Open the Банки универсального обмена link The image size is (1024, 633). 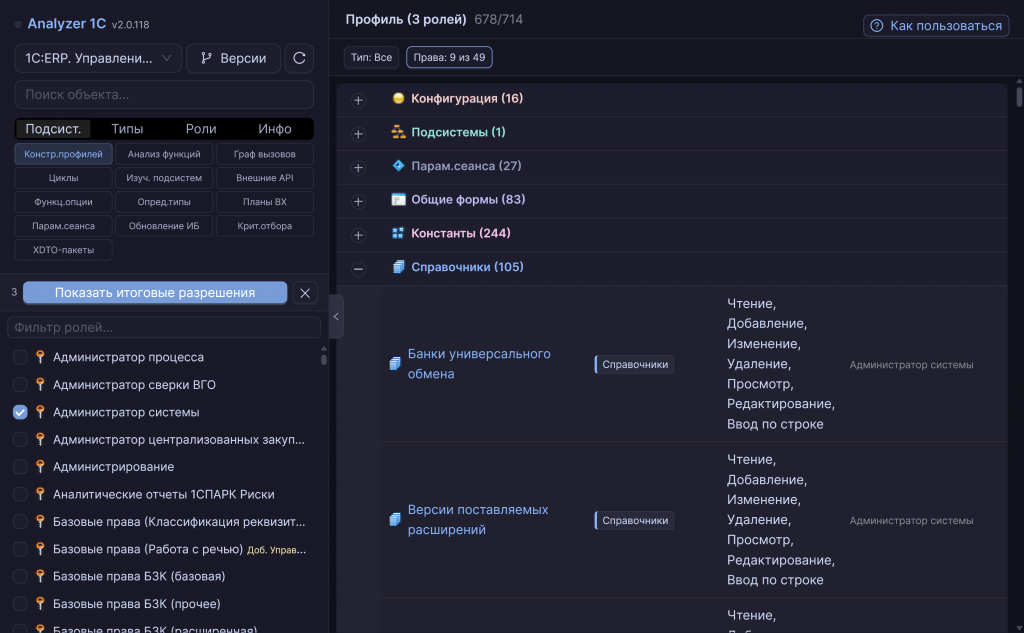coord(479,364)
